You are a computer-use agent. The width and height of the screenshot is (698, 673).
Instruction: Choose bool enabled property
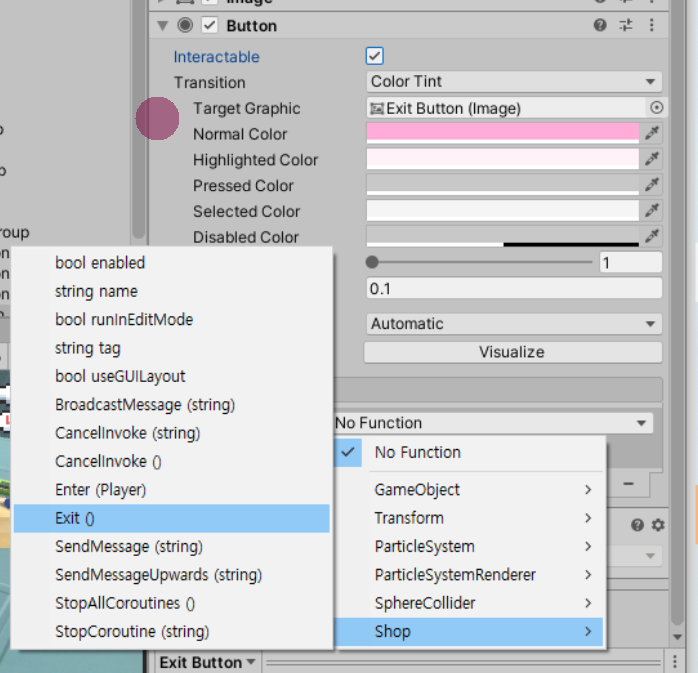click(x=171, y=263)
